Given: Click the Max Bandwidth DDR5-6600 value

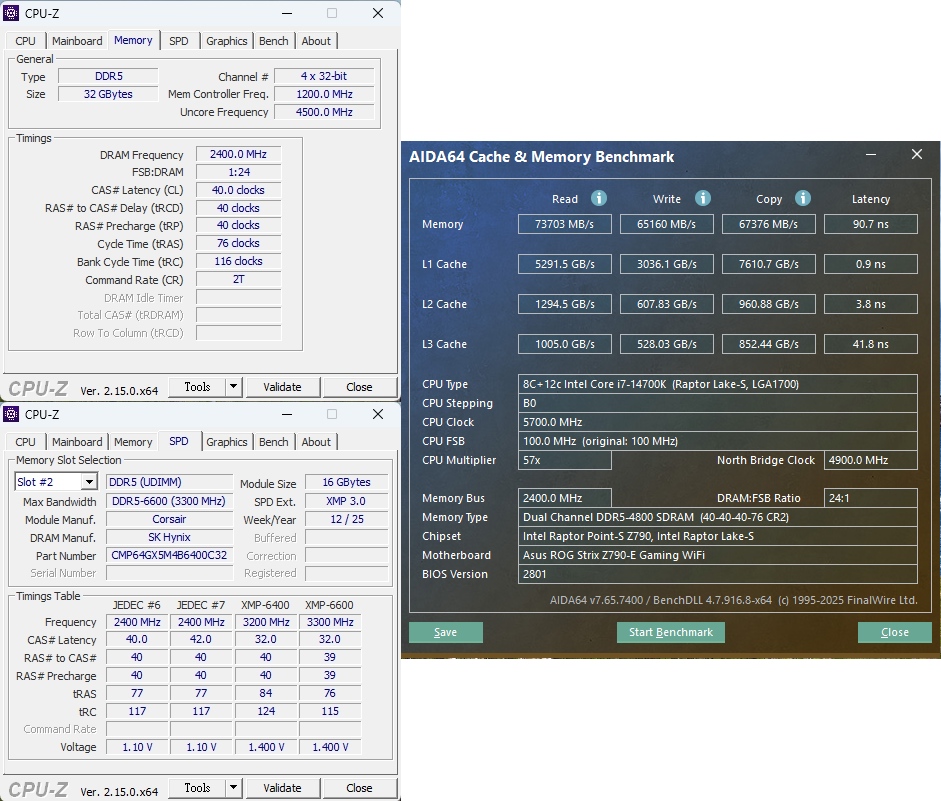Looking at the screenshot, I should (169, 501).
